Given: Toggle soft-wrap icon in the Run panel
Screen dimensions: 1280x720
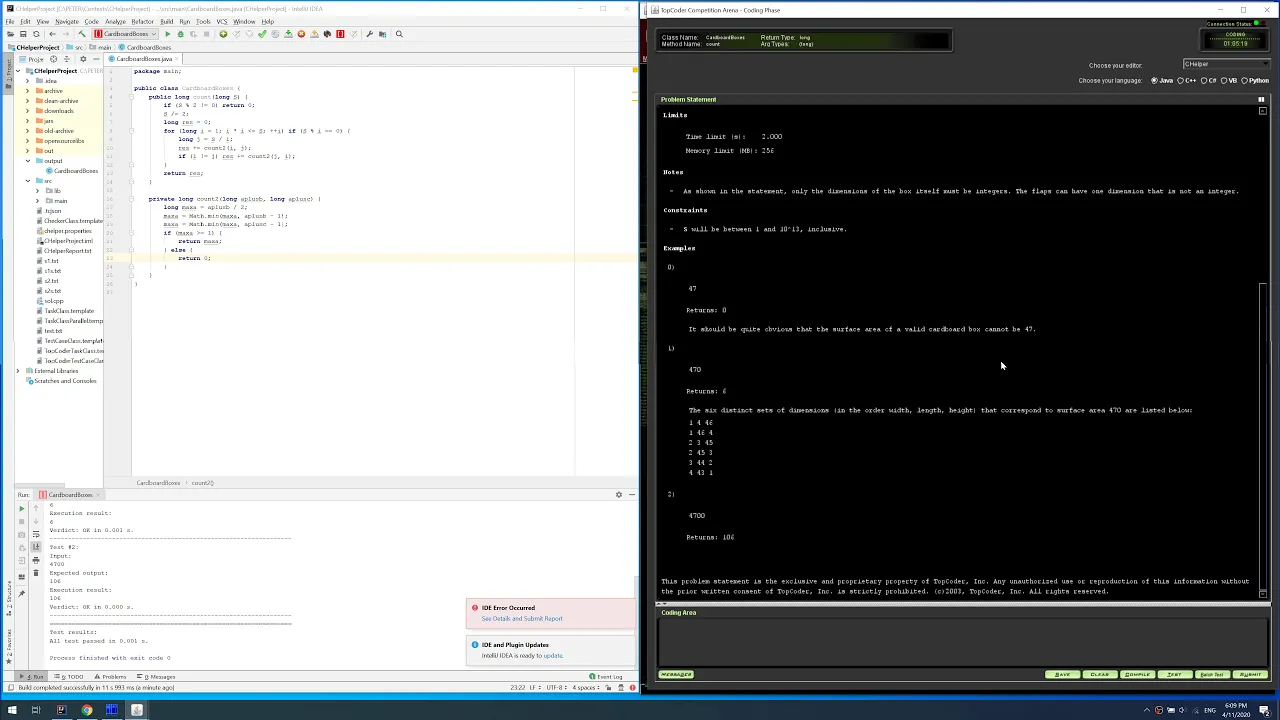Looking at the screenshot, I should [x=36, y=534].
